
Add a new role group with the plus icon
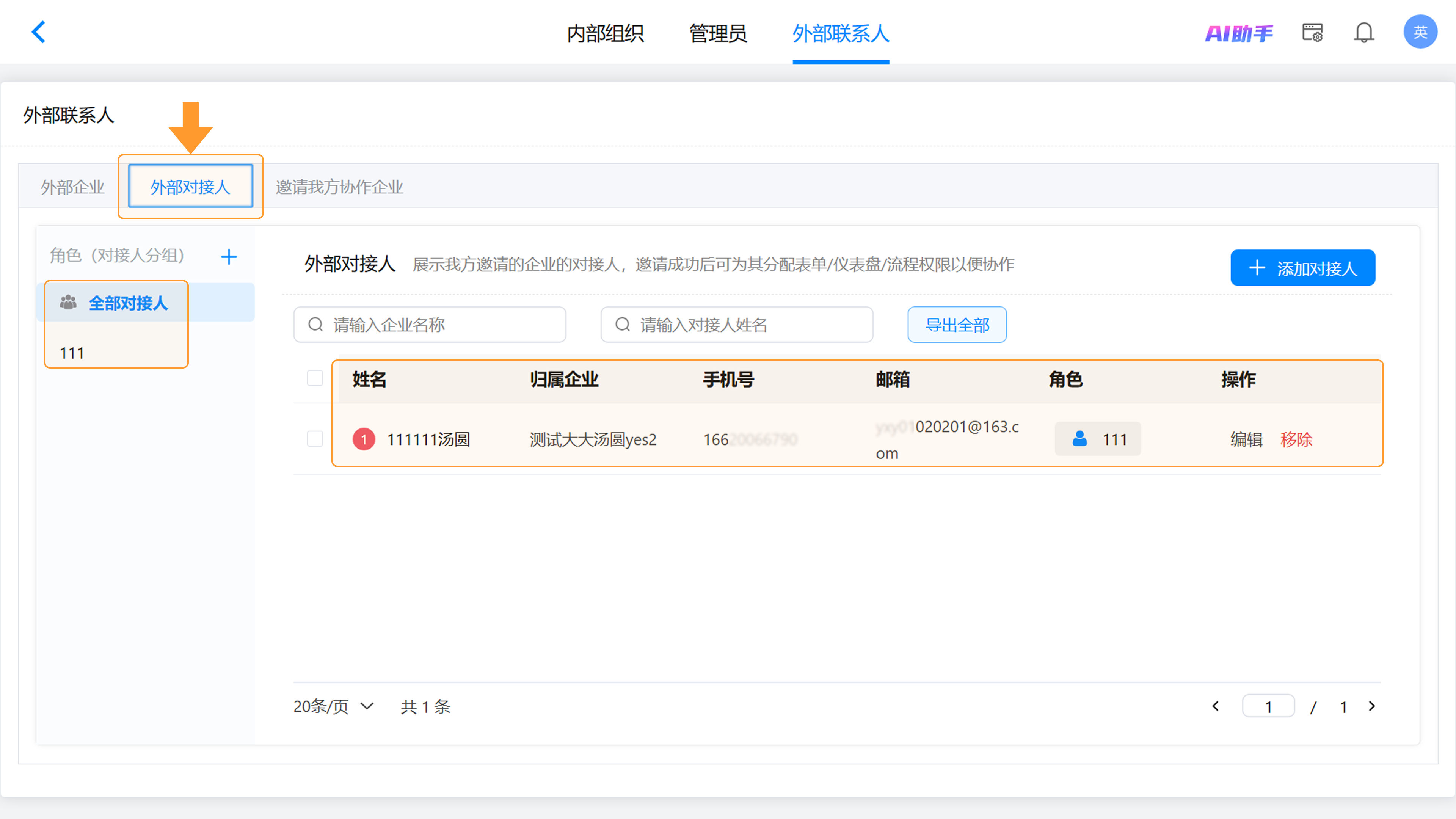click(229, 257)
